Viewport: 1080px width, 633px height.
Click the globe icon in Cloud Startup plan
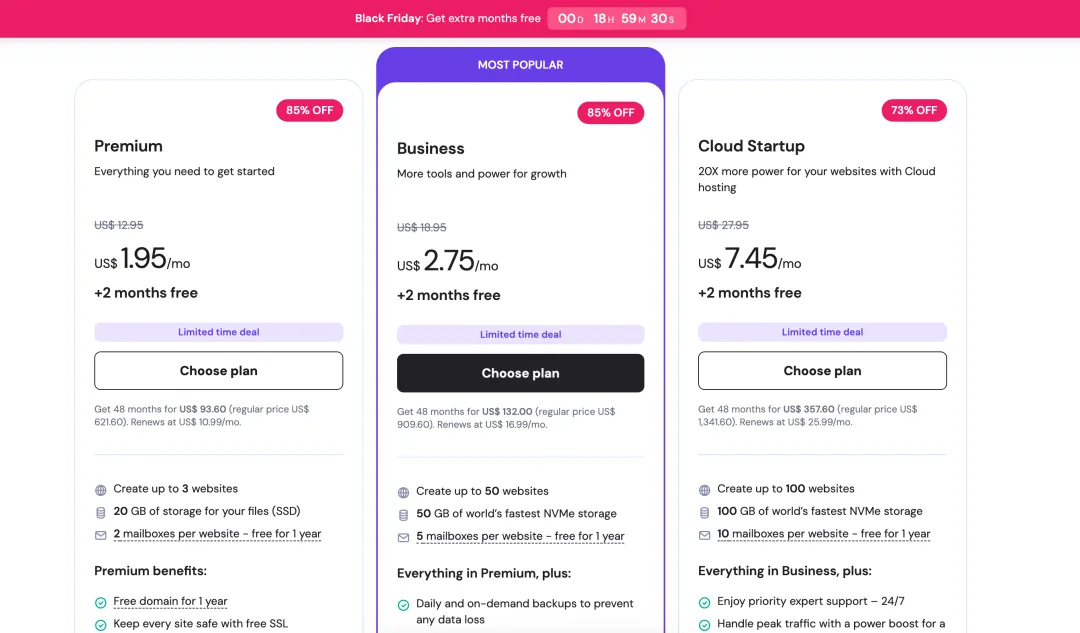click(704, 490)
